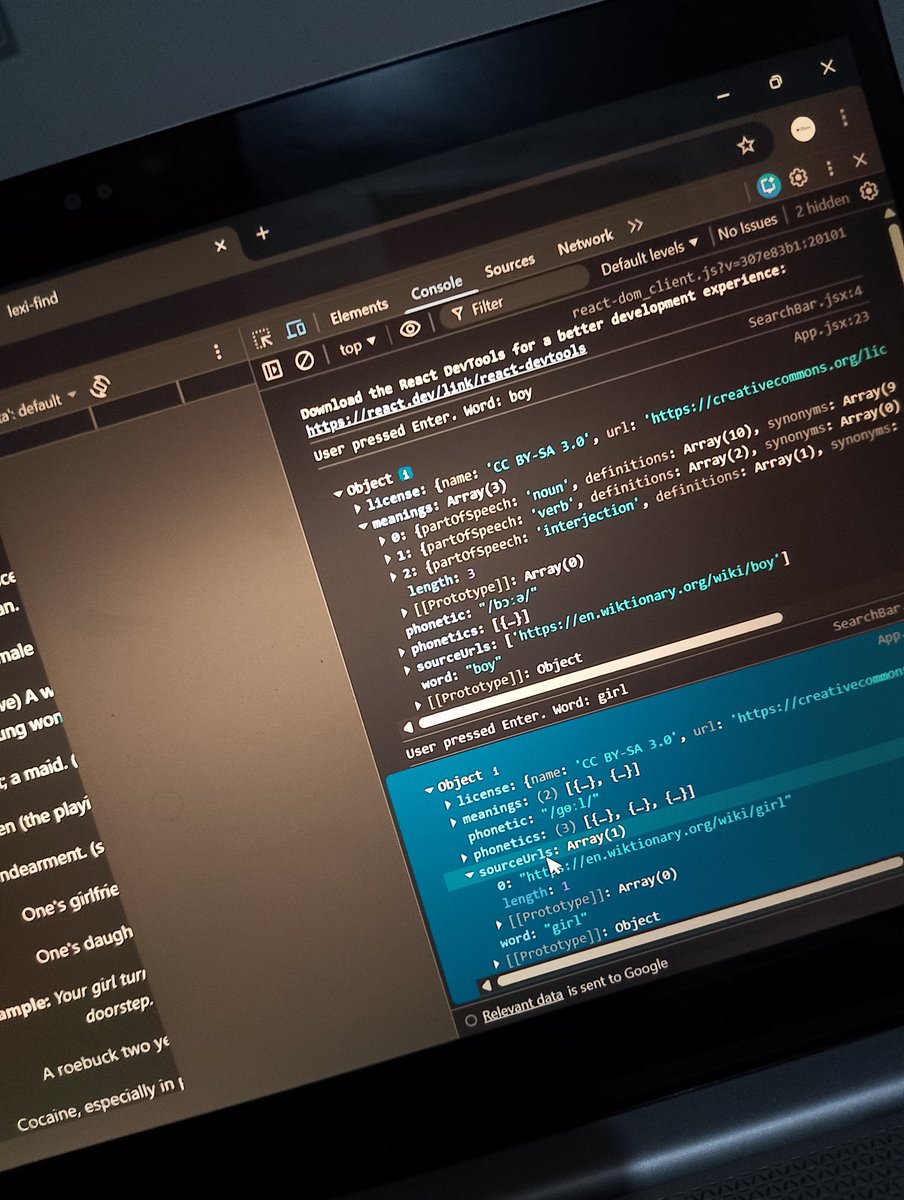Open the Default levels dropdown
The image size is (904, 1200).
coord(649,258)
